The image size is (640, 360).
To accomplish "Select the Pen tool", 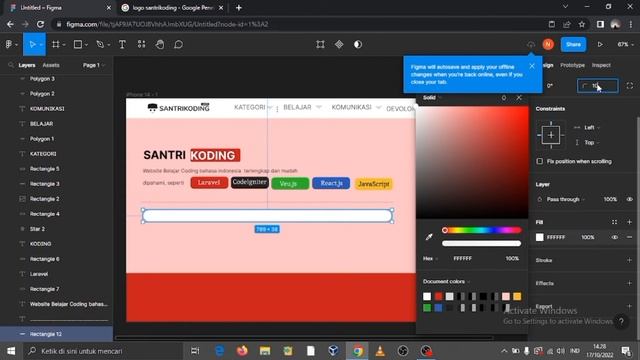I will [x=100, y=44].
